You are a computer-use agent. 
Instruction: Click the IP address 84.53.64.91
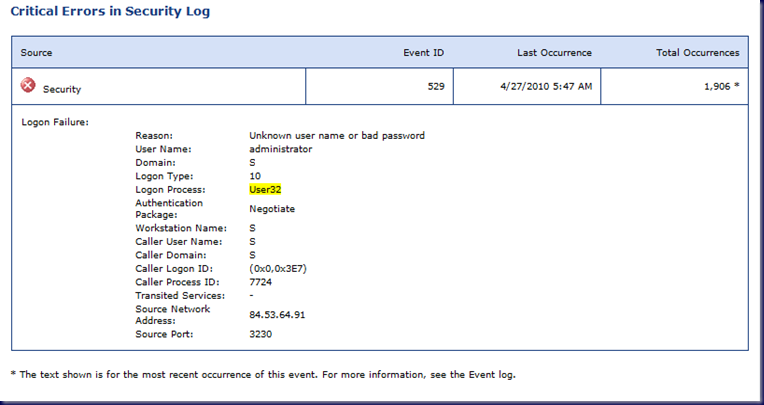click(x=277, y=315)
